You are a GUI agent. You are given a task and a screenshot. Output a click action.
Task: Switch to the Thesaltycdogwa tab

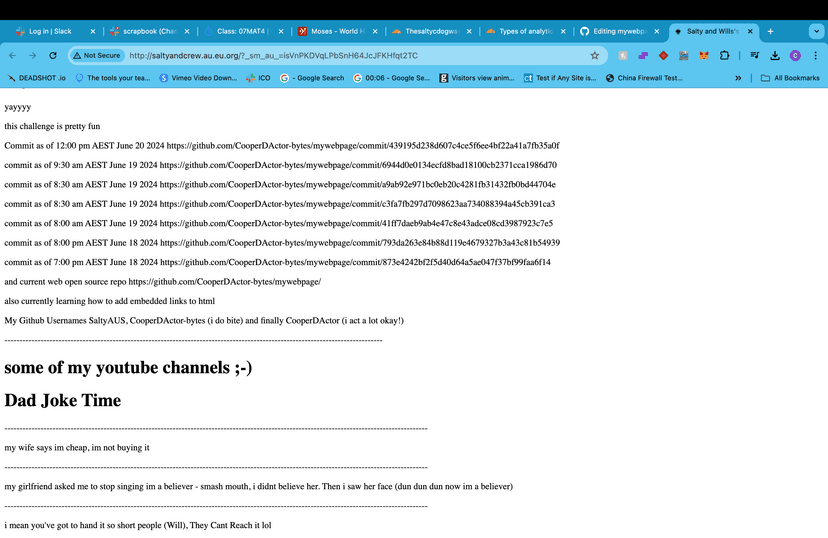click(431, 31)
